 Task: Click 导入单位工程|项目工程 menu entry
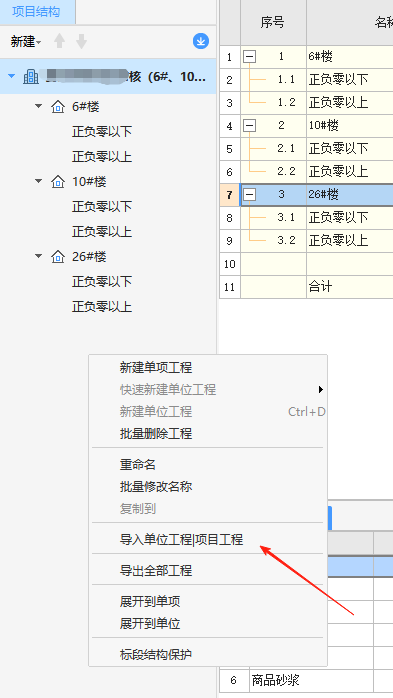[181, 540]
